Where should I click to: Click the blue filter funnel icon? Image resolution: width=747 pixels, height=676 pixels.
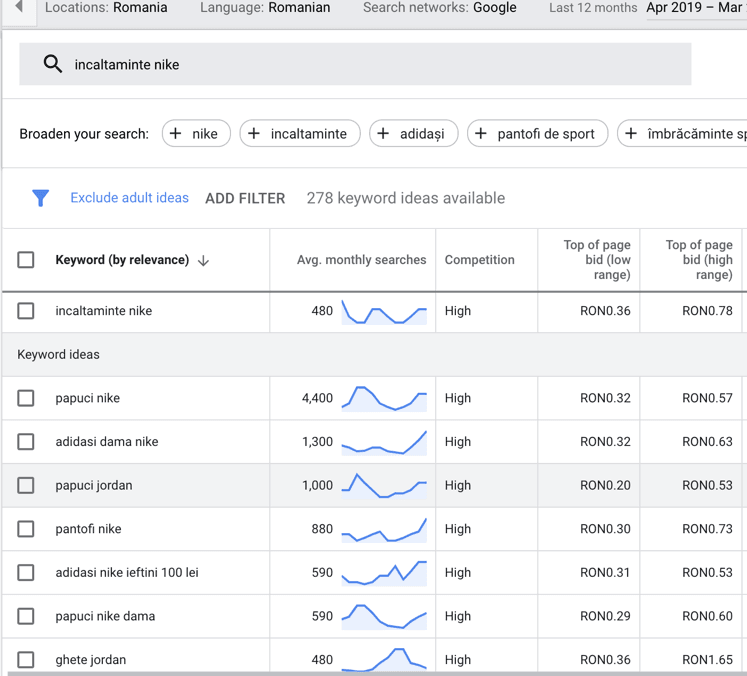coord(40,198)
